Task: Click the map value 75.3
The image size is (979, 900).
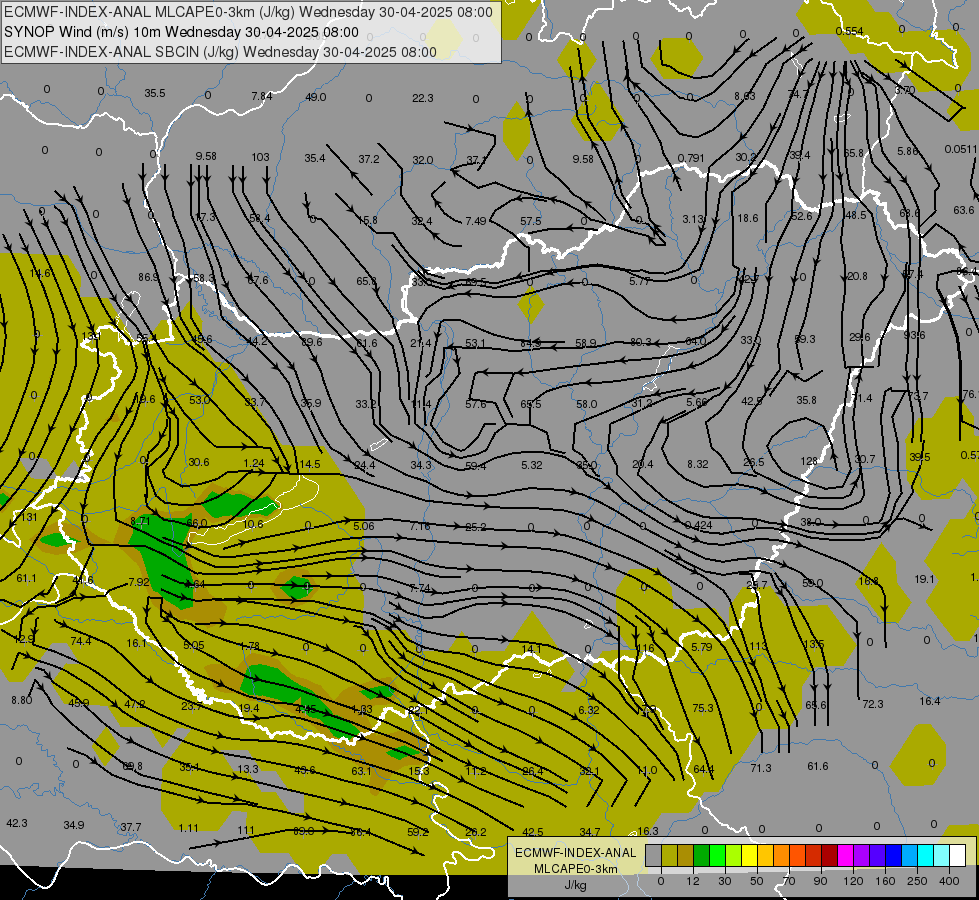Action: [702, 708]
